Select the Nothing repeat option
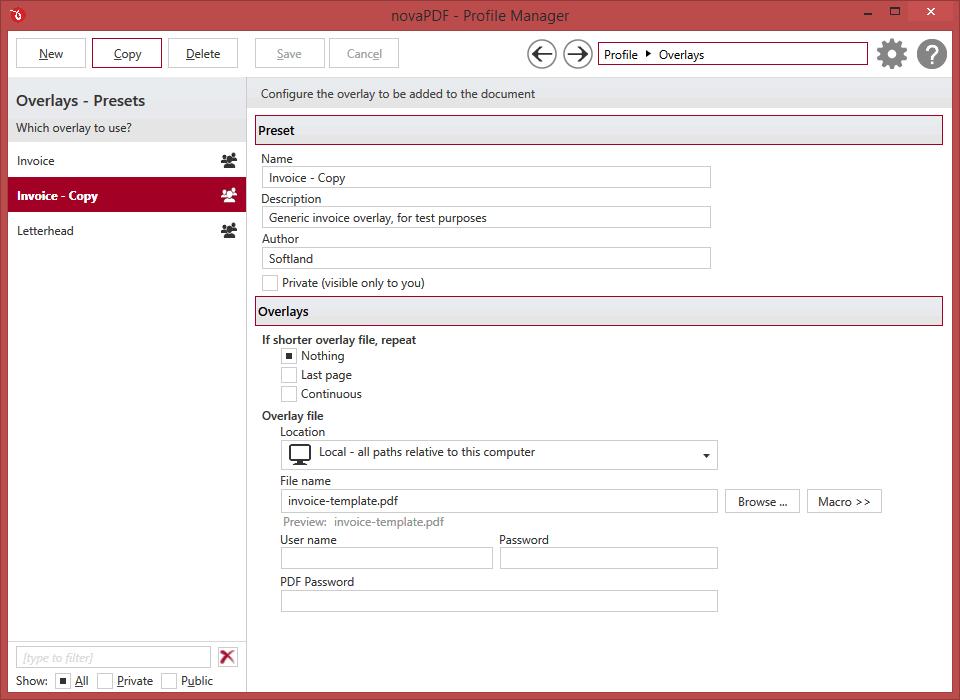Screen dimensions: 960x700 tap(289, 356)
